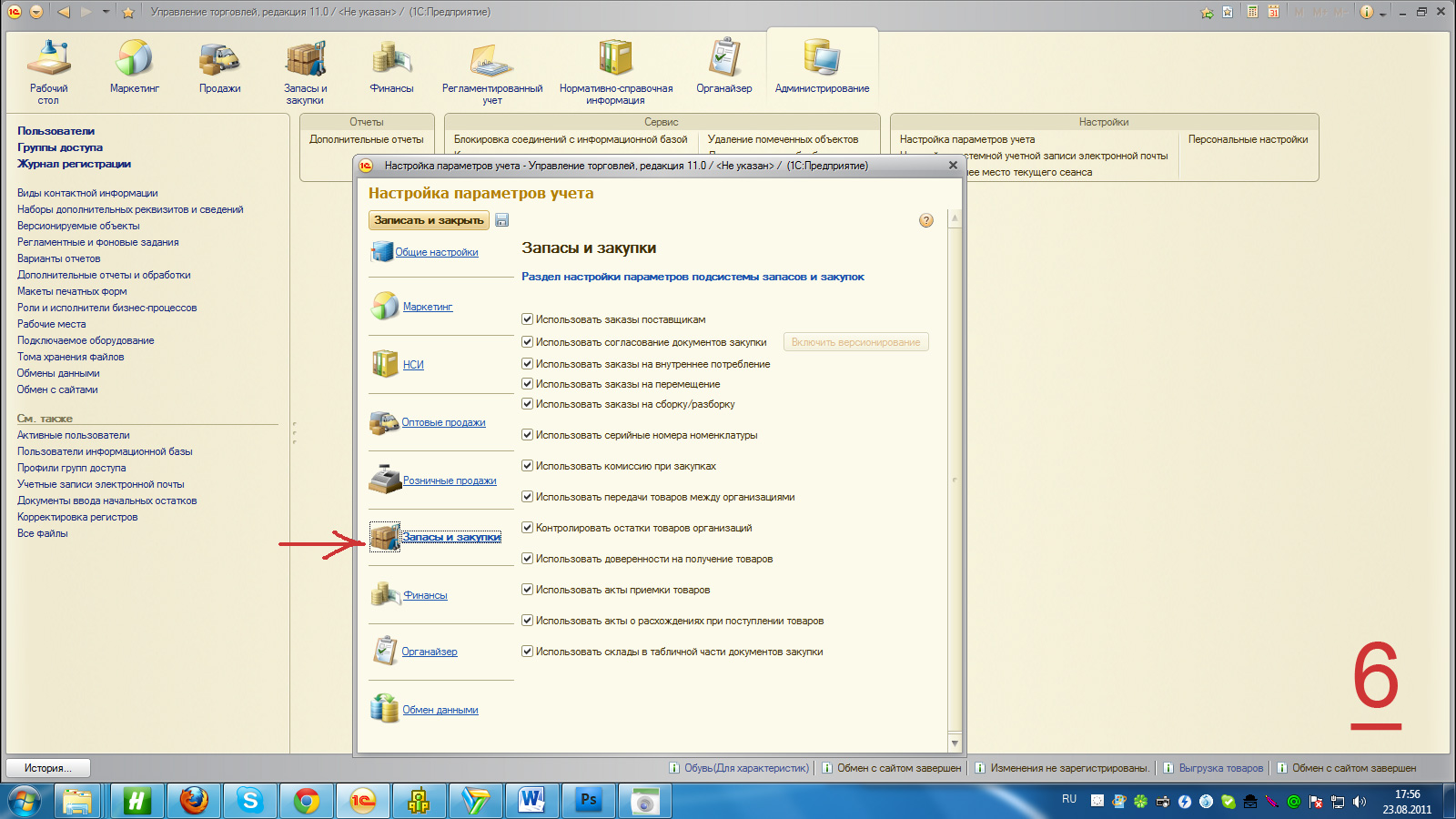Image resolution: width=1456 pixels, height=819 pixels.
Task: Open Блокировка соединений с информационной базой
Action: (571, 139)
